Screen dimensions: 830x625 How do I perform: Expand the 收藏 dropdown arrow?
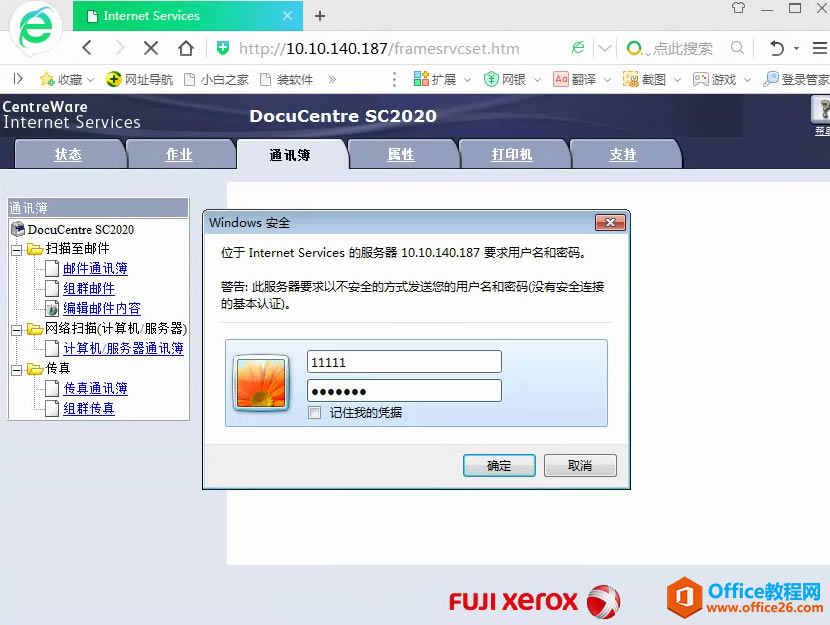click(x=91, y=80)
